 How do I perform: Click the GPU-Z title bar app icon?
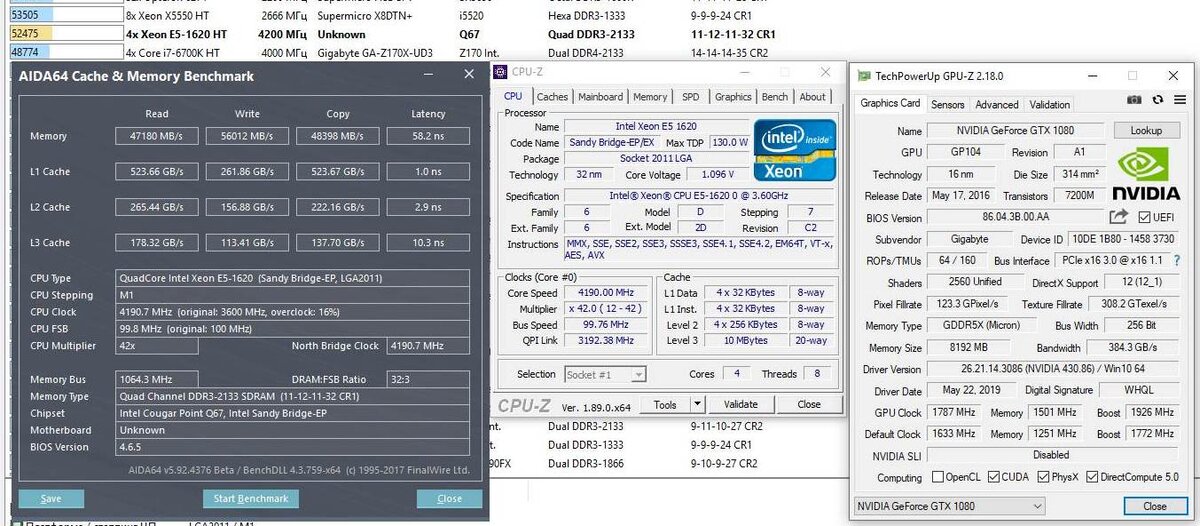point(864,75)
